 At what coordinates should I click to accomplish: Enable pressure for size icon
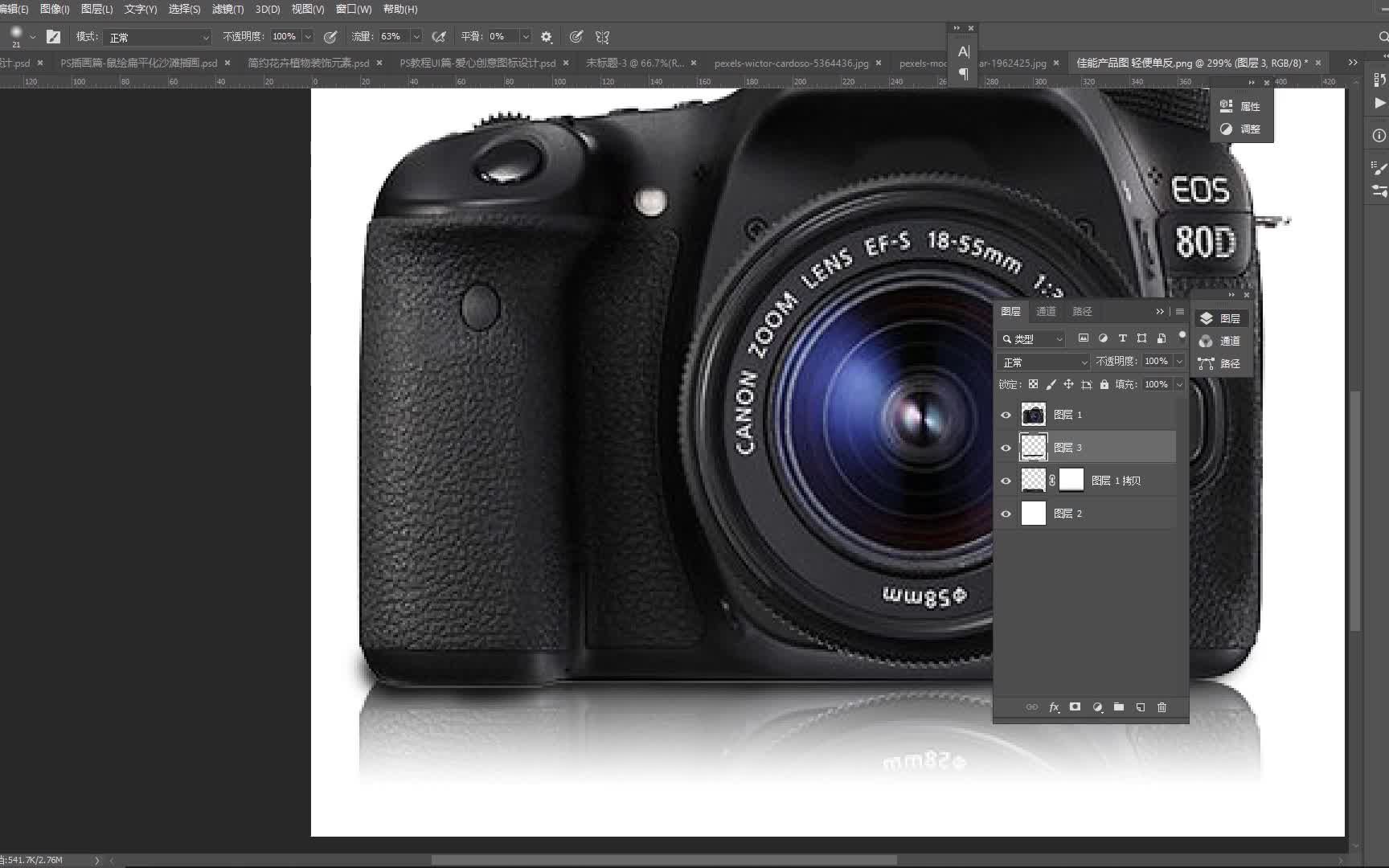pyautogui.click(x=576, y=37)
